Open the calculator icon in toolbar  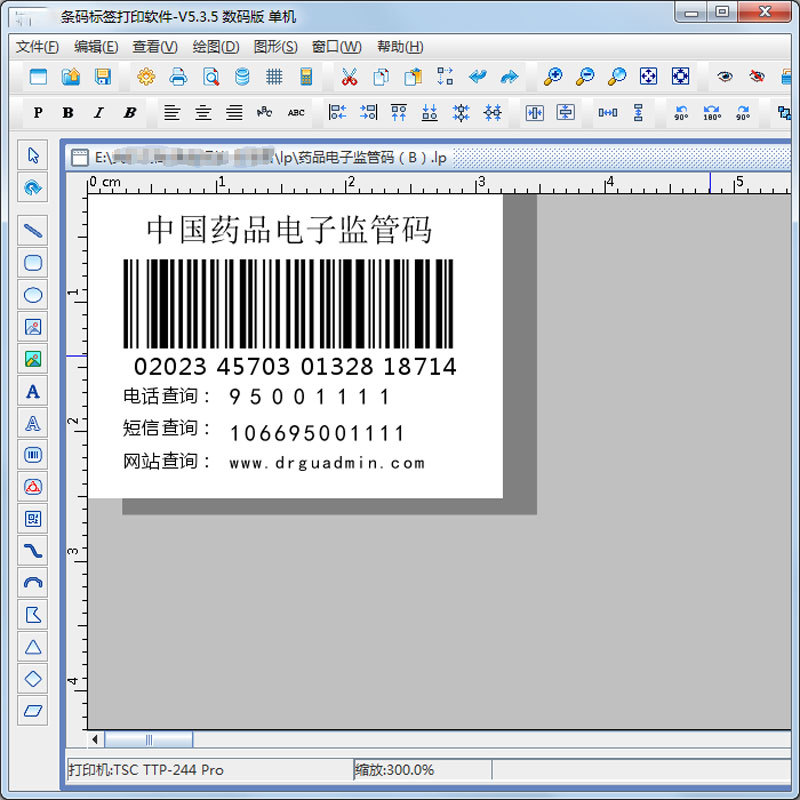point(306,77)
